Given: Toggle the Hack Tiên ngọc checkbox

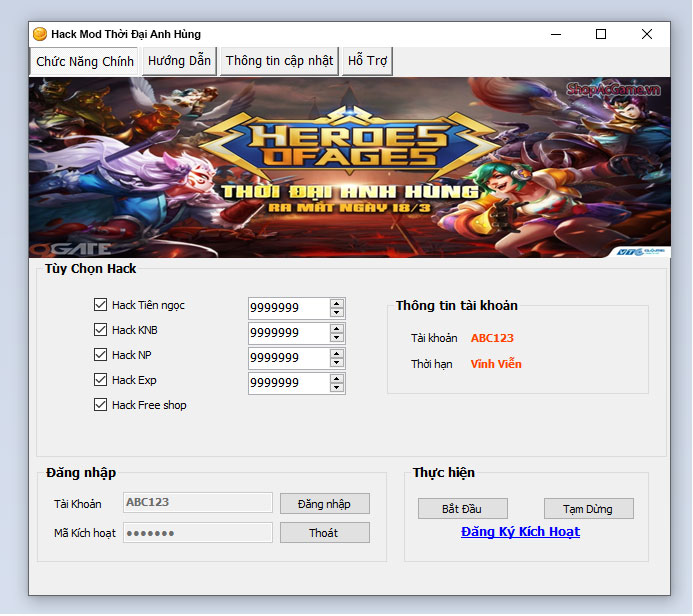Looking at the screenshot, I should pos(100,305).
